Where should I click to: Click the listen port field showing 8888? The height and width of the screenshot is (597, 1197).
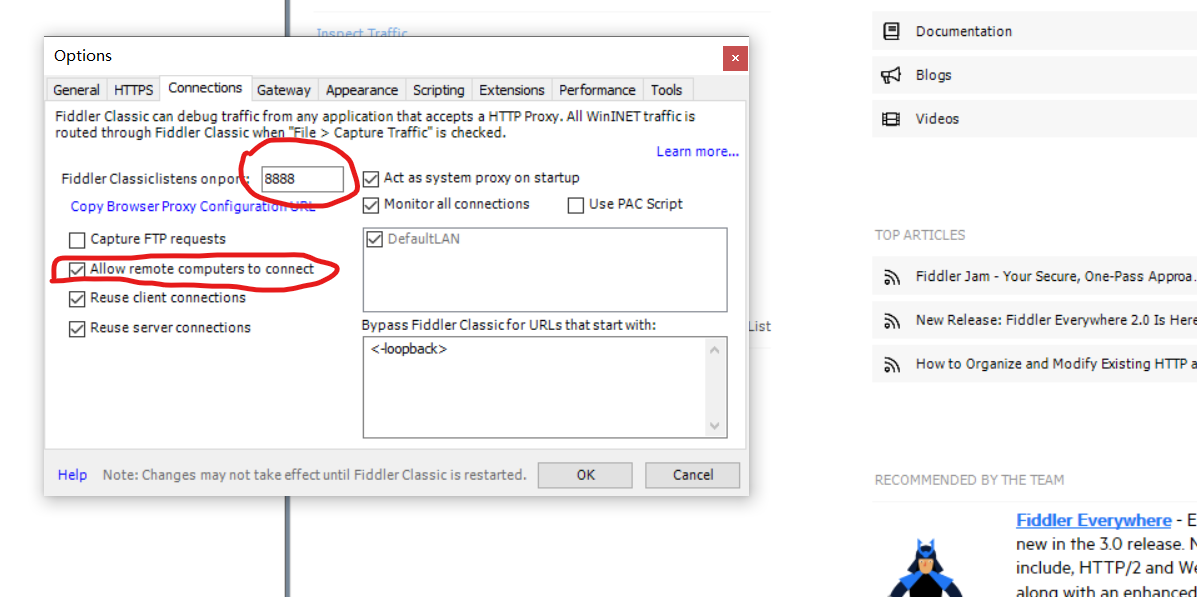[x=302, y=179]
